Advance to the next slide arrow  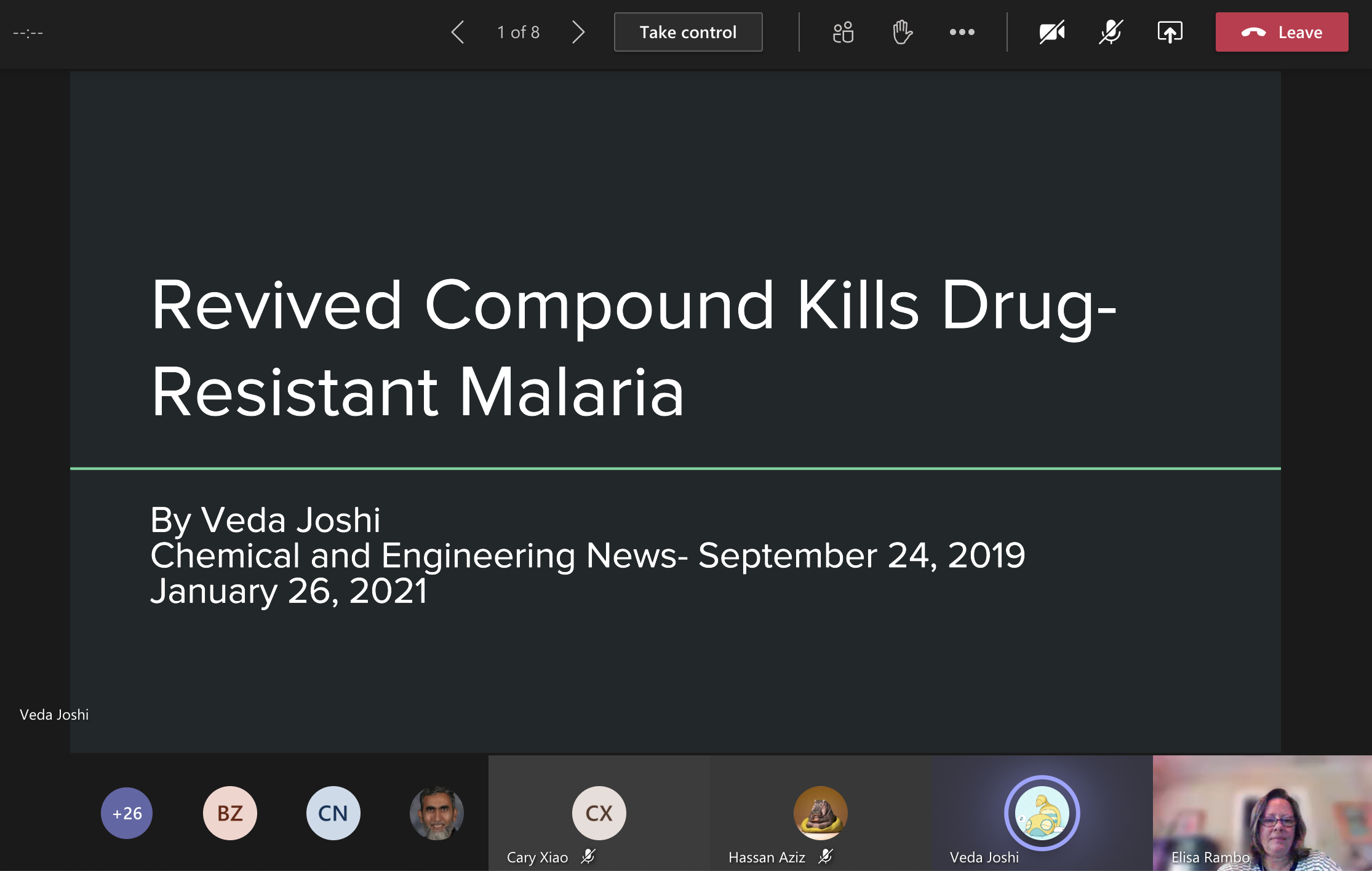(x=578, y=32)
